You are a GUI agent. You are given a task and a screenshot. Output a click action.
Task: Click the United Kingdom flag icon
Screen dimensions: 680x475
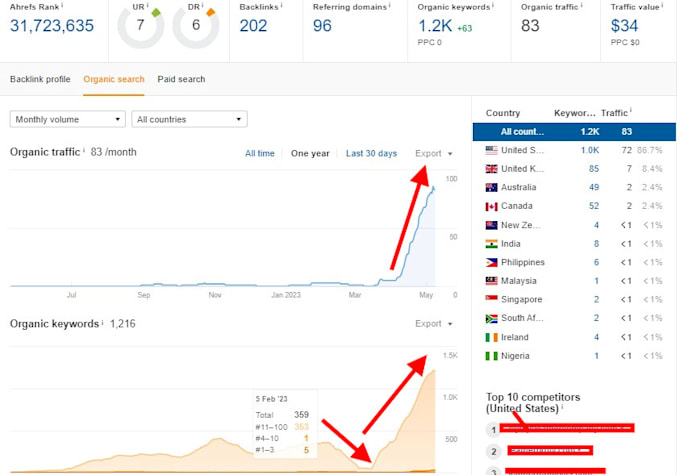click(491, 169)
